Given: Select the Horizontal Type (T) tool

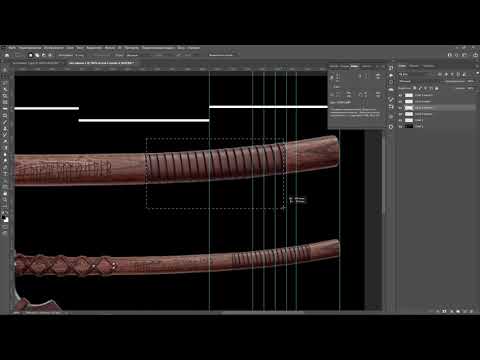Looking at the screenshot, I should (5, 174).
